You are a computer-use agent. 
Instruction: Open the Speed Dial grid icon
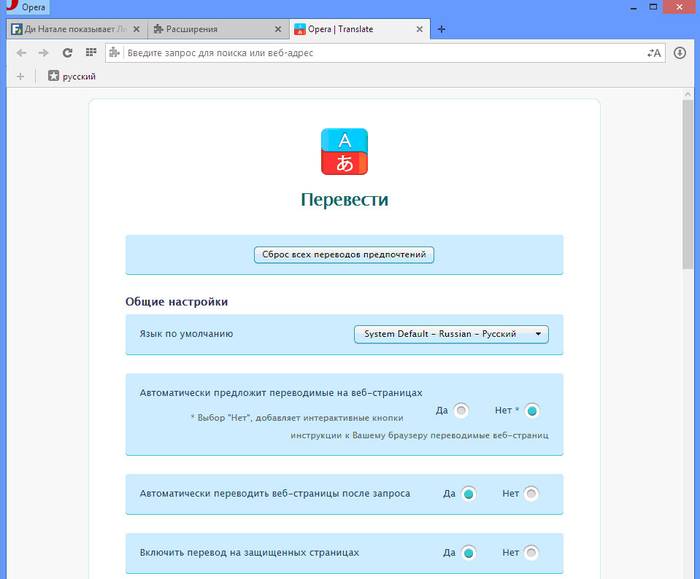(91, 52)
